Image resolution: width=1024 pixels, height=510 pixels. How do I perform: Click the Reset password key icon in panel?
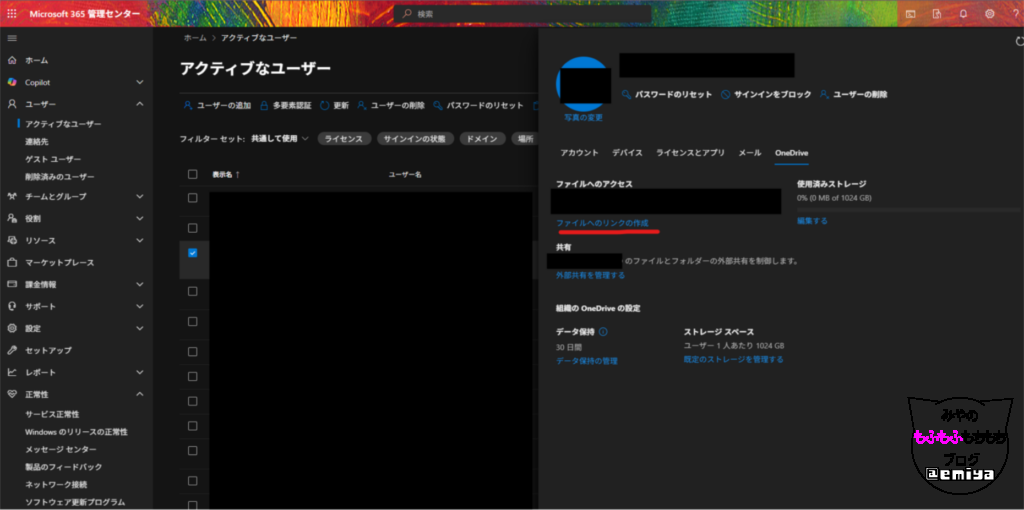(626, 94)
